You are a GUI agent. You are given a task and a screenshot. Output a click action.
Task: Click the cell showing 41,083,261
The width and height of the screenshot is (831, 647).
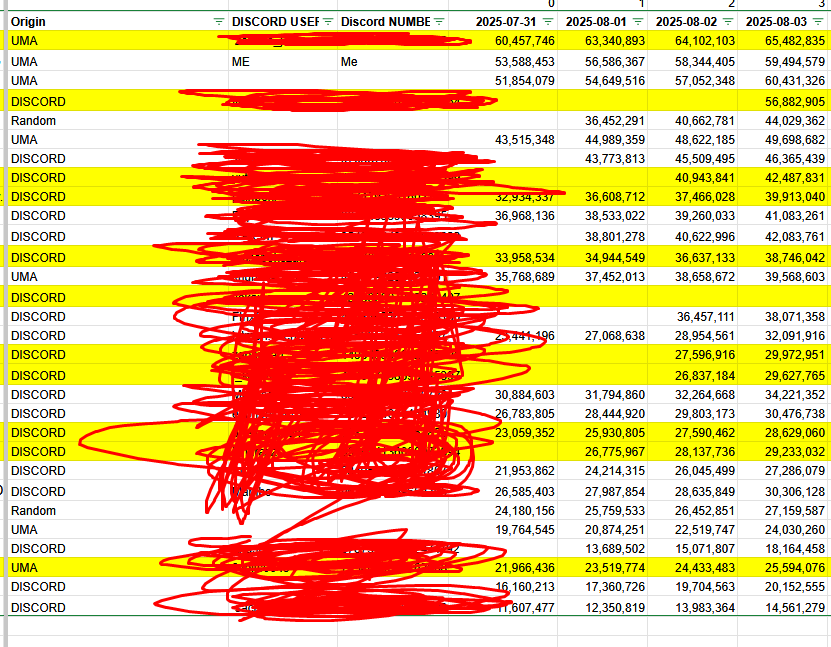(784, 216)
